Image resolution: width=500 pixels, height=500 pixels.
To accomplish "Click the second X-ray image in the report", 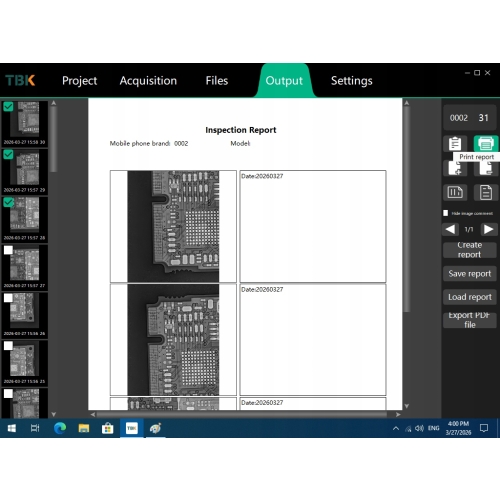I will [173, 340].
